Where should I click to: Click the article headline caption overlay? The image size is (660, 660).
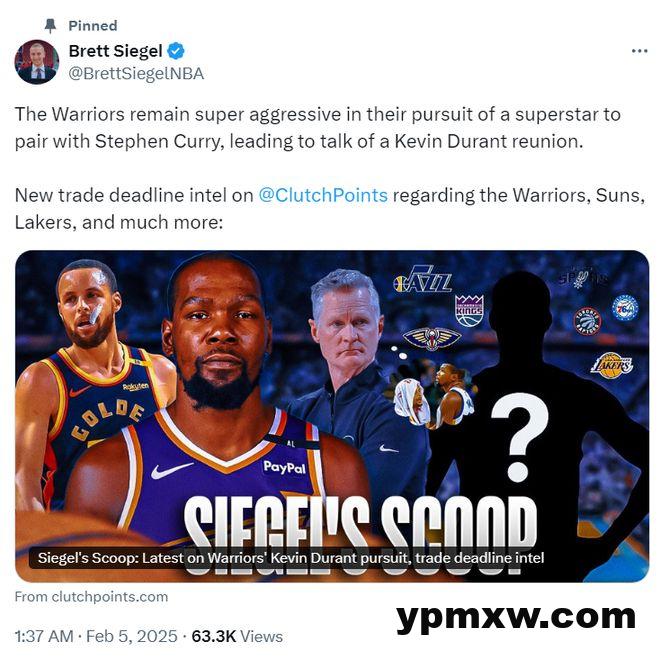[x=291, y=558]
